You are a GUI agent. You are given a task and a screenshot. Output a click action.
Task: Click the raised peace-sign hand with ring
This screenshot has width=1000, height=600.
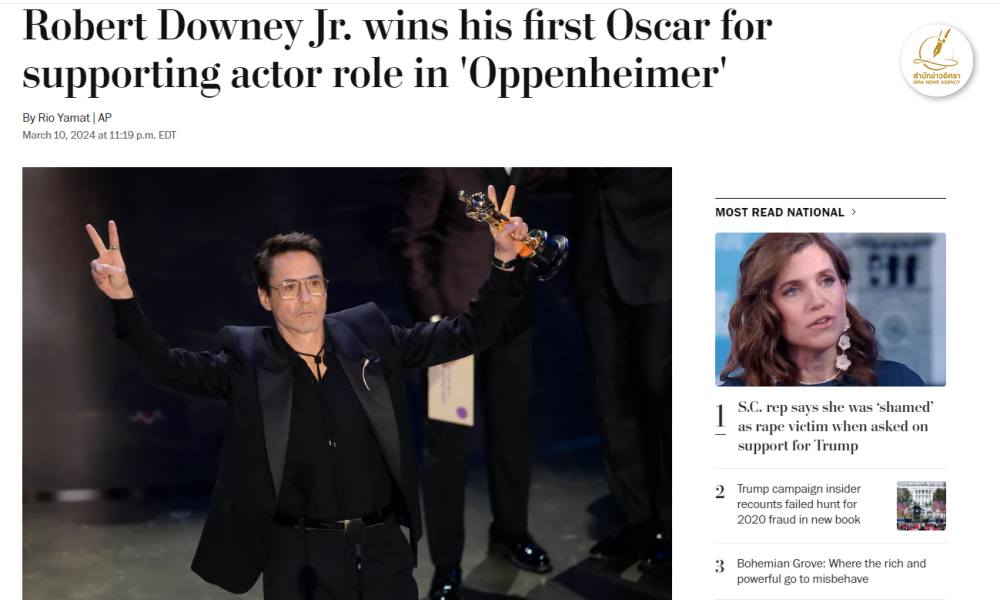point(108,260)
